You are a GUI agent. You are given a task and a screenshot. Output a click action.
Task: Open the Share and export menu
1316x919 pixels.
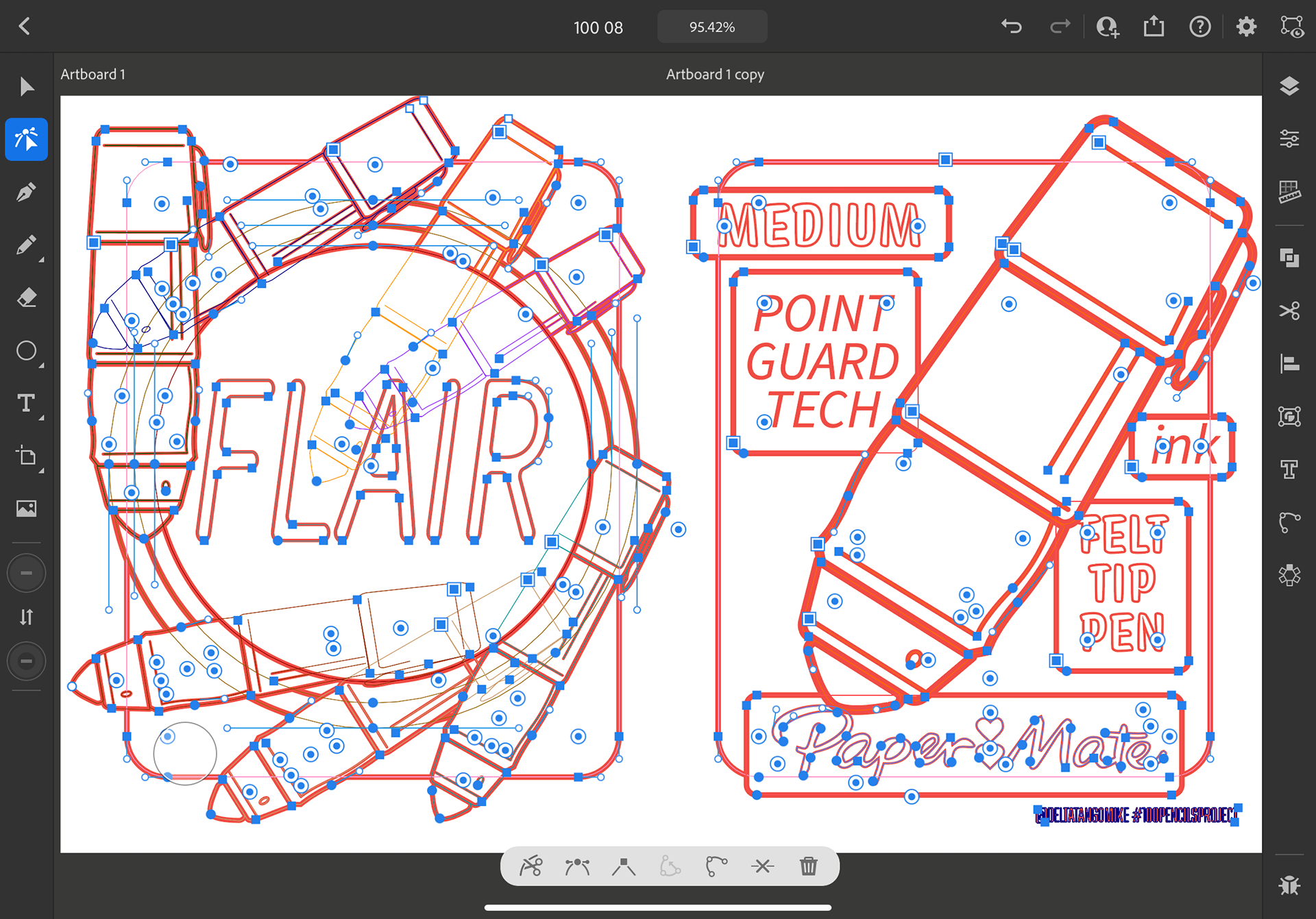[1154, 26]
